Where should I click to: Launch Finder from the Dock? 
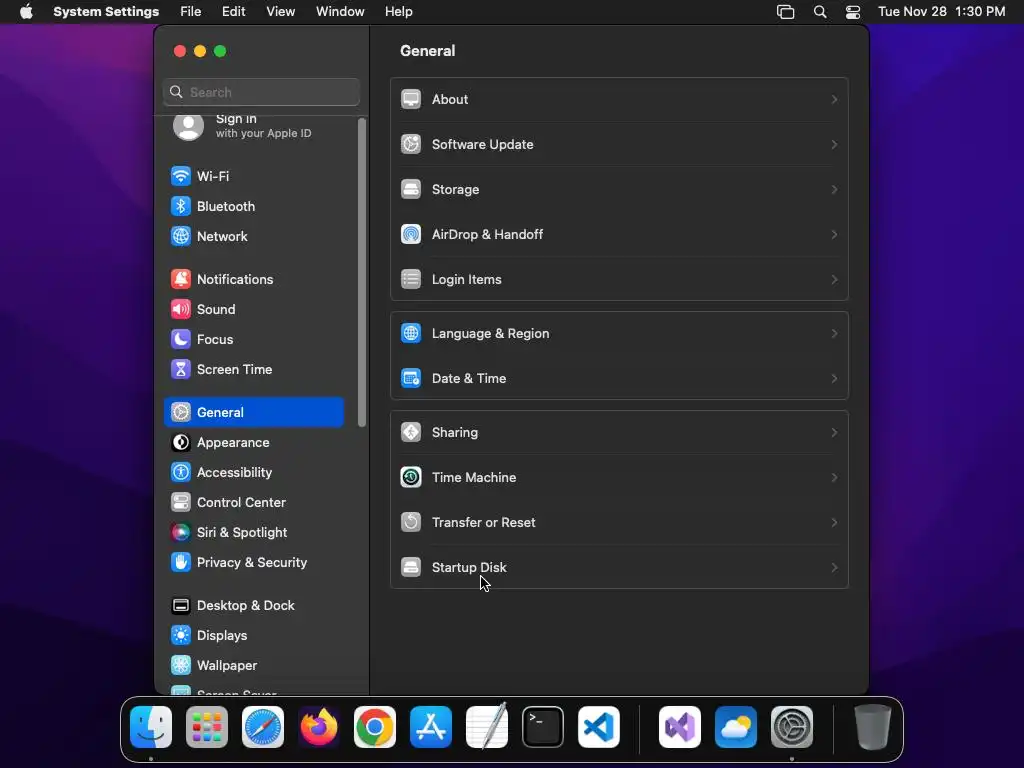pos(151,727)
